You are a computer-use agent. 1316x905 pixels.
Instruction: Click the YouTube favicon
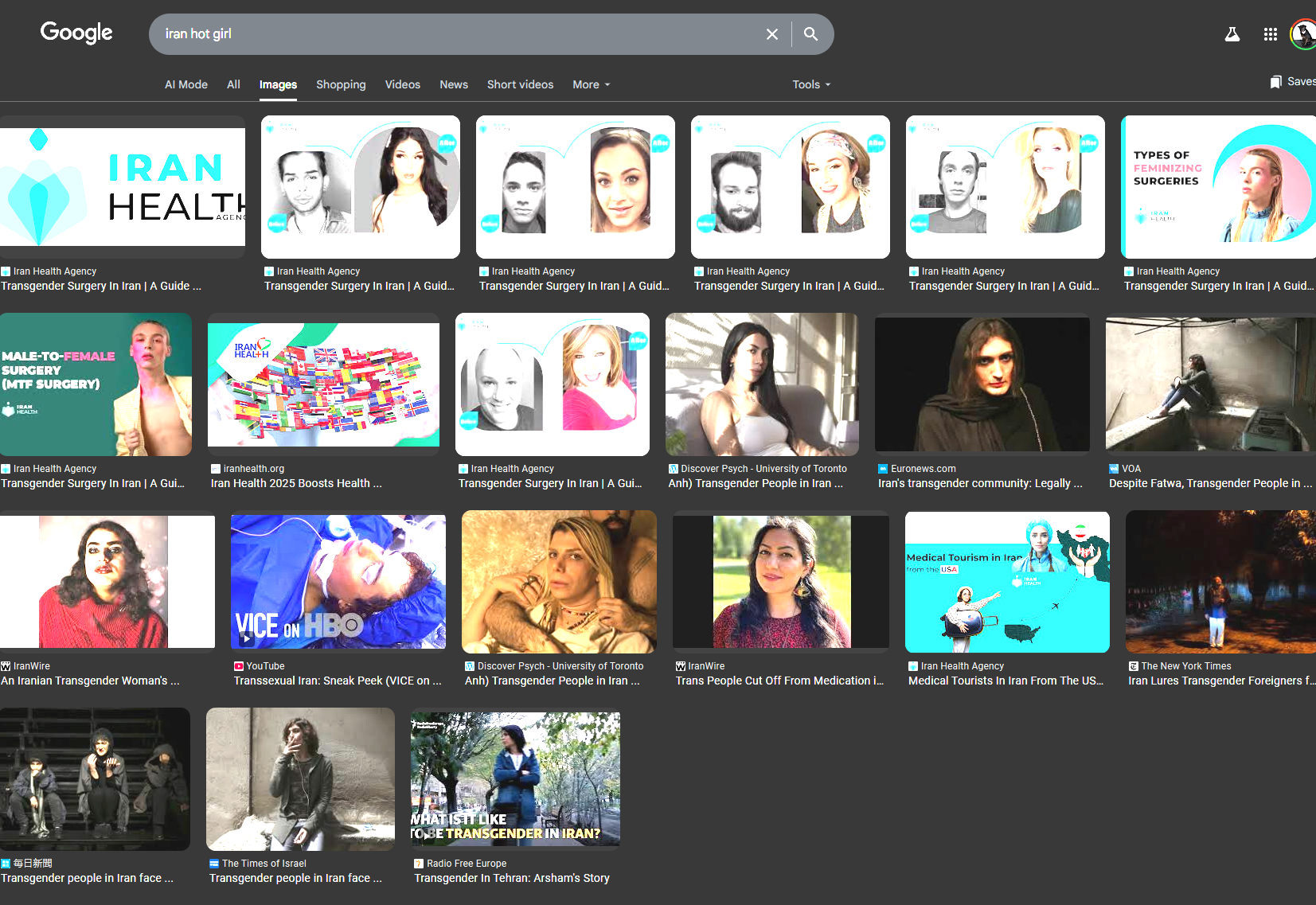point(239,666)
